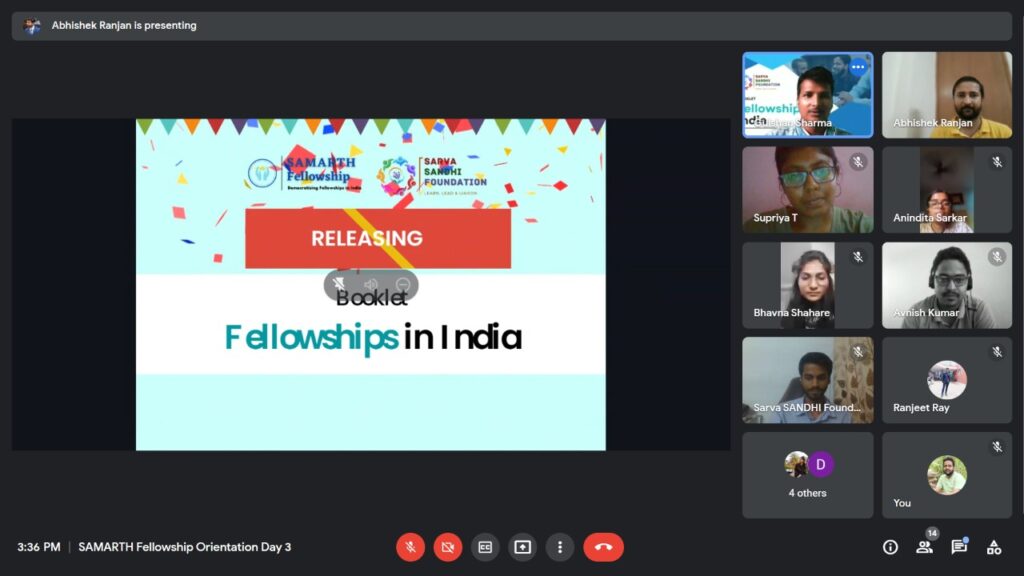
Task: Click SAMARTH Fellowship logo on slide
Action: tap(304, 174)
